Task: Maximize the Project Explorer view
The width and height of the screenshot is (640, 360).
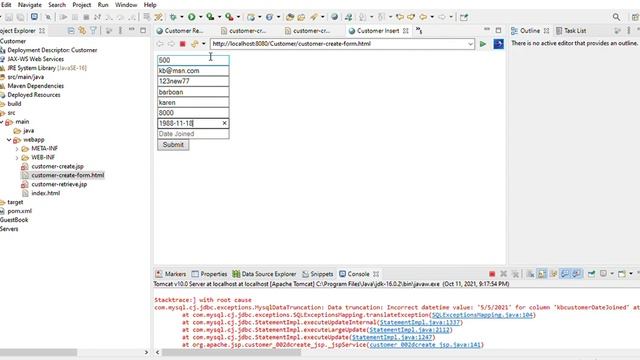Action: [143, 30]
